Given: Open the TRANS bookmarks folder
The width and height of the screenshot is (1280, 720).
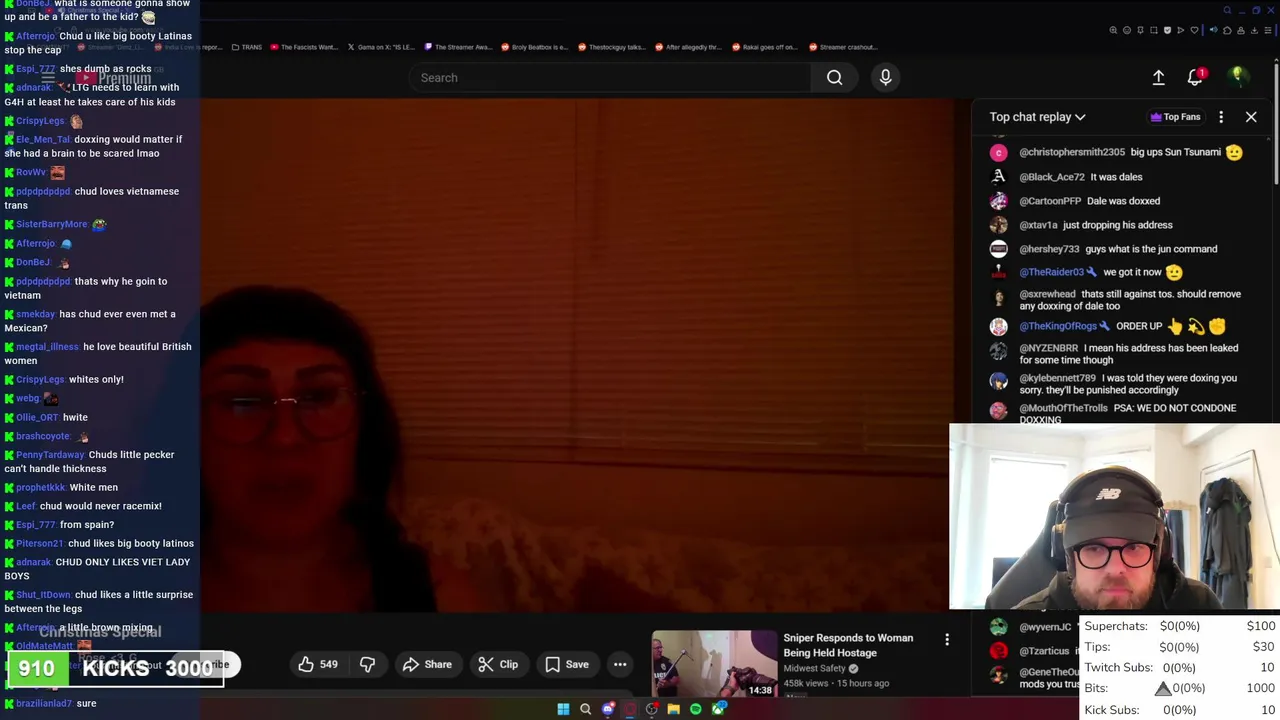Looking at the screenshot, I should click(x=246, y=47).
